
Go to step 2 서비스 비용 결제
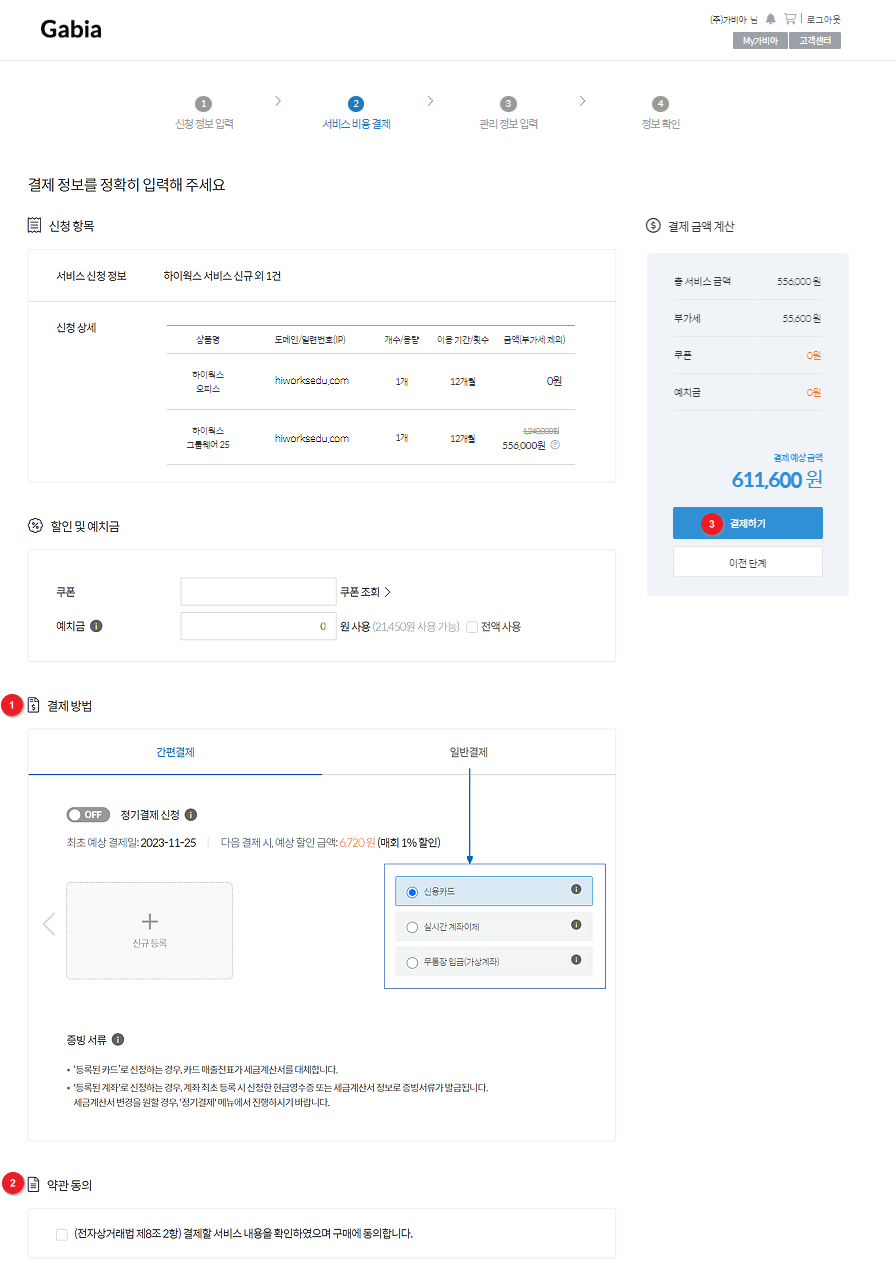pos(356,114)
